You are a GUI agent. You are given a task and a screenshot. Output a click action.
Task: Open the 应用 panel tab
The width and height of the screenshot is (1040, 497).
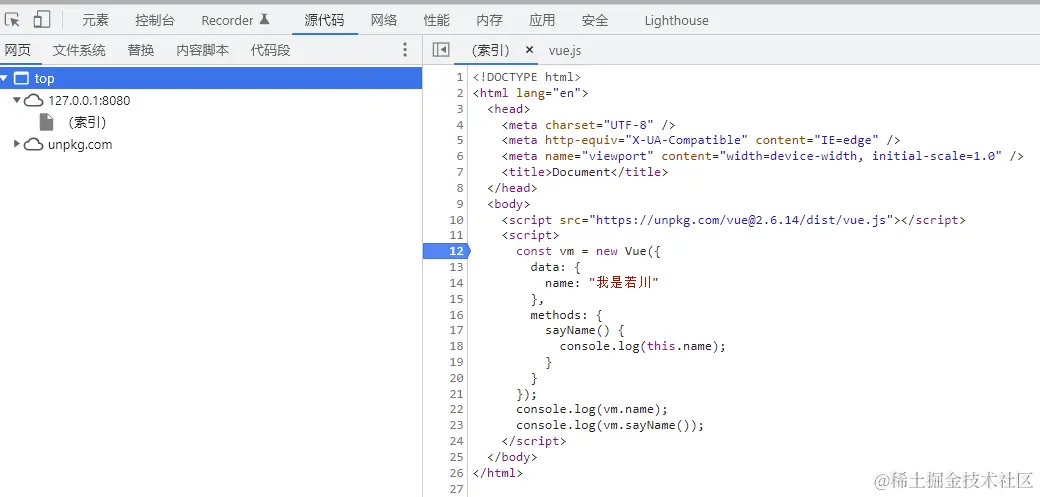[x=542, y=21]
